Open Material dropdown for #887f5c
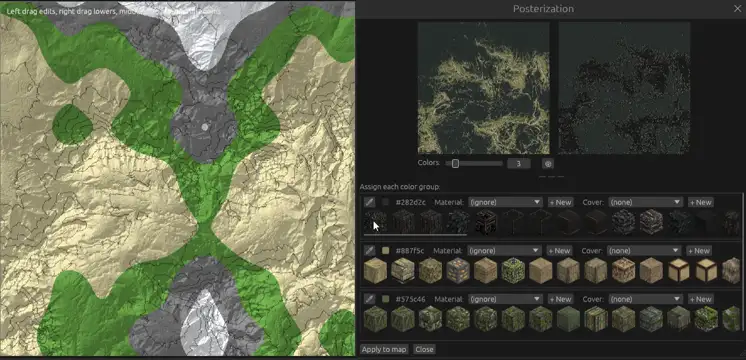746x360 pixels. click(x=504, y=251)
